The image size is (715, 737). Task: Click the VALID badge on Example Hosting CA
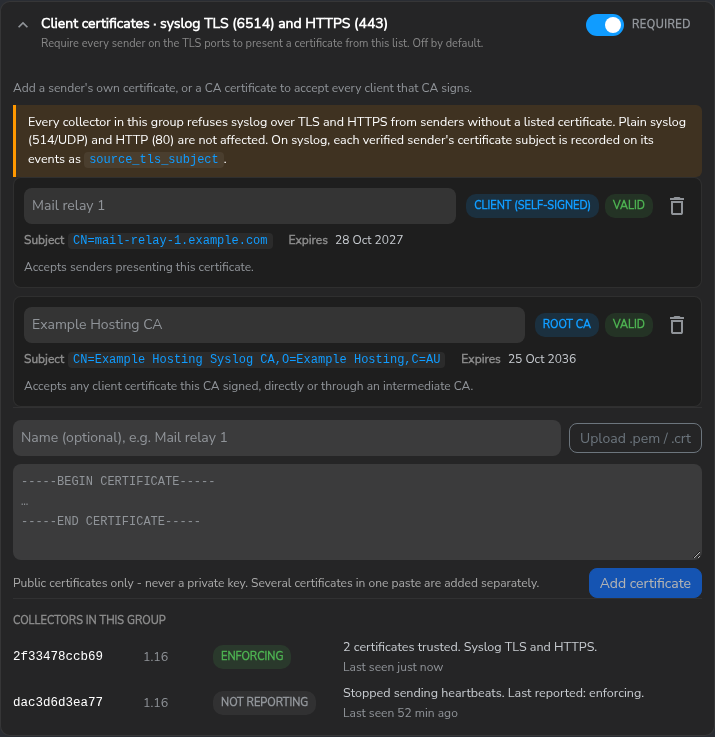[629, 324]
